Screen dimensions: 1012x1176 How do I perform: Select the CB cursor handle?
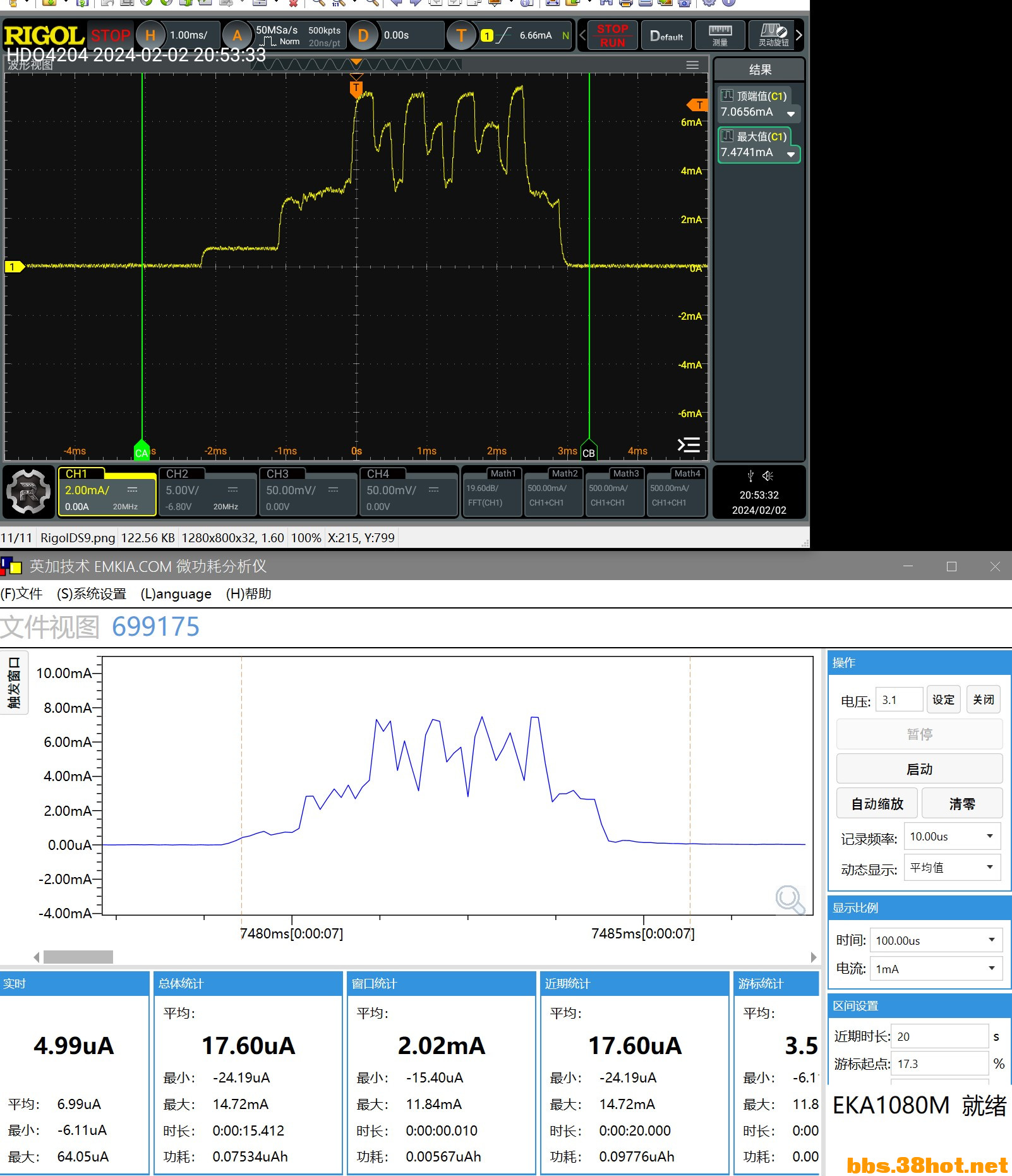point(589,451)
